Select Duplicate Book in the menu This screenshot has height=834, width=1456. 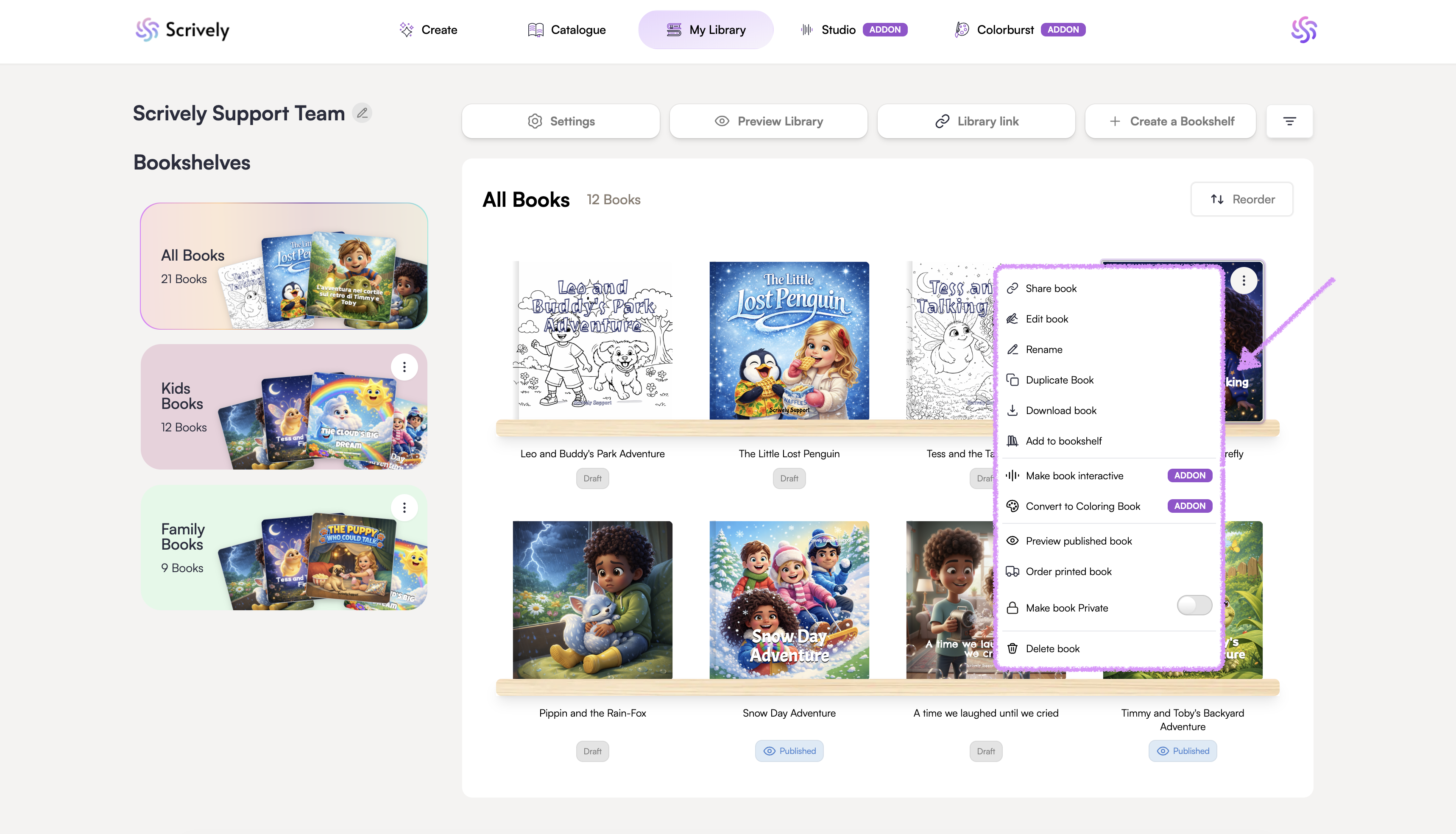coord(1059,380)
